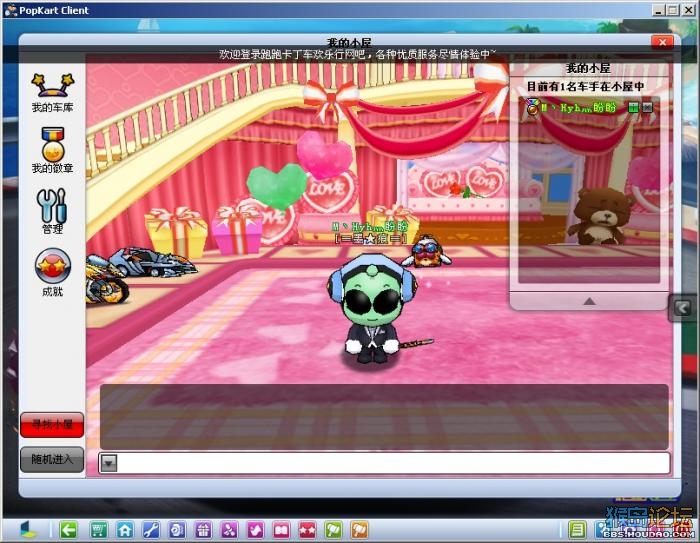Collapse the side panel with left arrow tab
700x543 pixels.
tap(682, 308)
